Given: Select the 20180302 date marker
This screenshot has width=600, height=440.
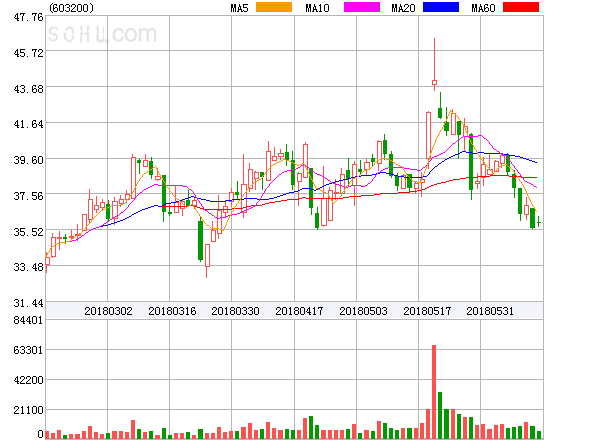Looking at the screenshot, I should pos(108,311).
